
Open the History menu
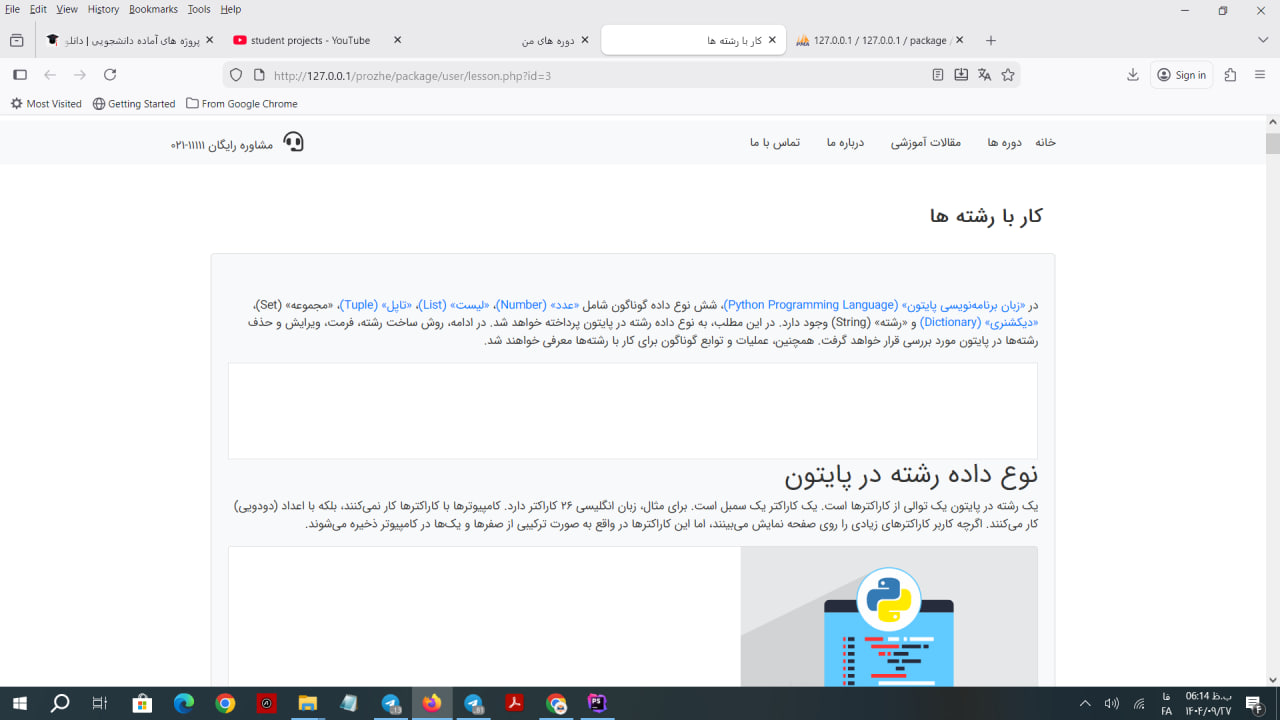pos(103,9)
